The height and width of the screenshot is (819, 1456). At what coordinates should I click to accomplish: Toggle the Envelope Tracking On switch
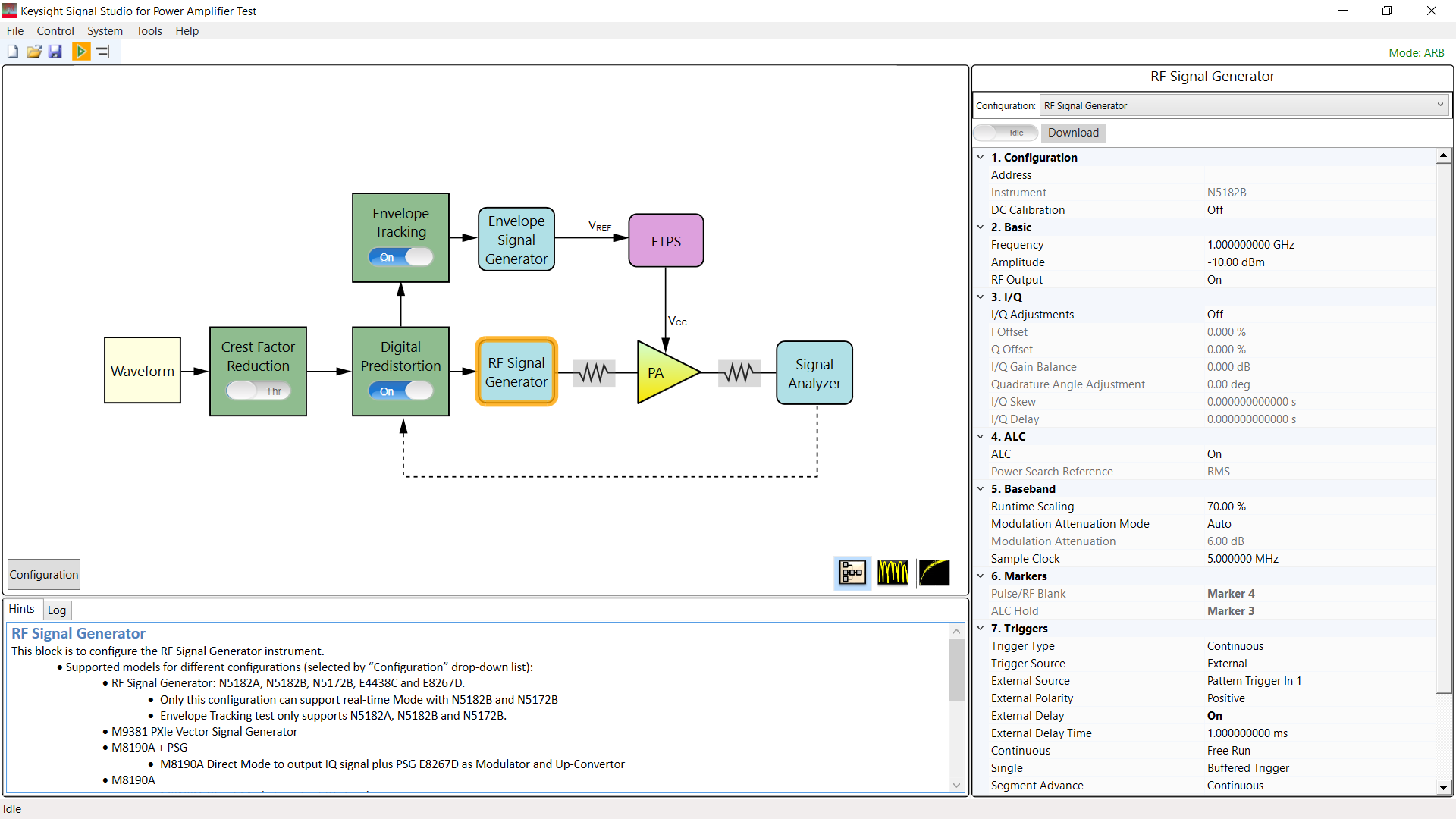click(400, 257)
